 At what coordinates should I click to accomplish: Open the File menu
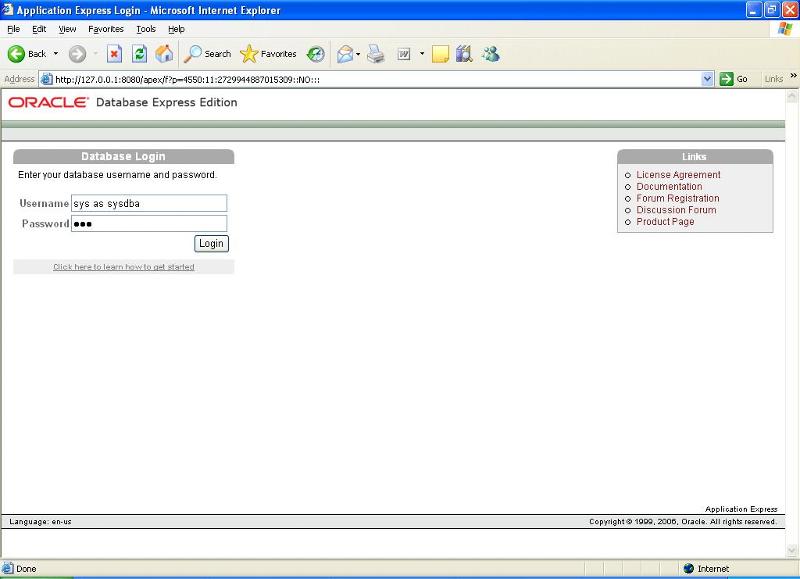(x=14, y=29)
